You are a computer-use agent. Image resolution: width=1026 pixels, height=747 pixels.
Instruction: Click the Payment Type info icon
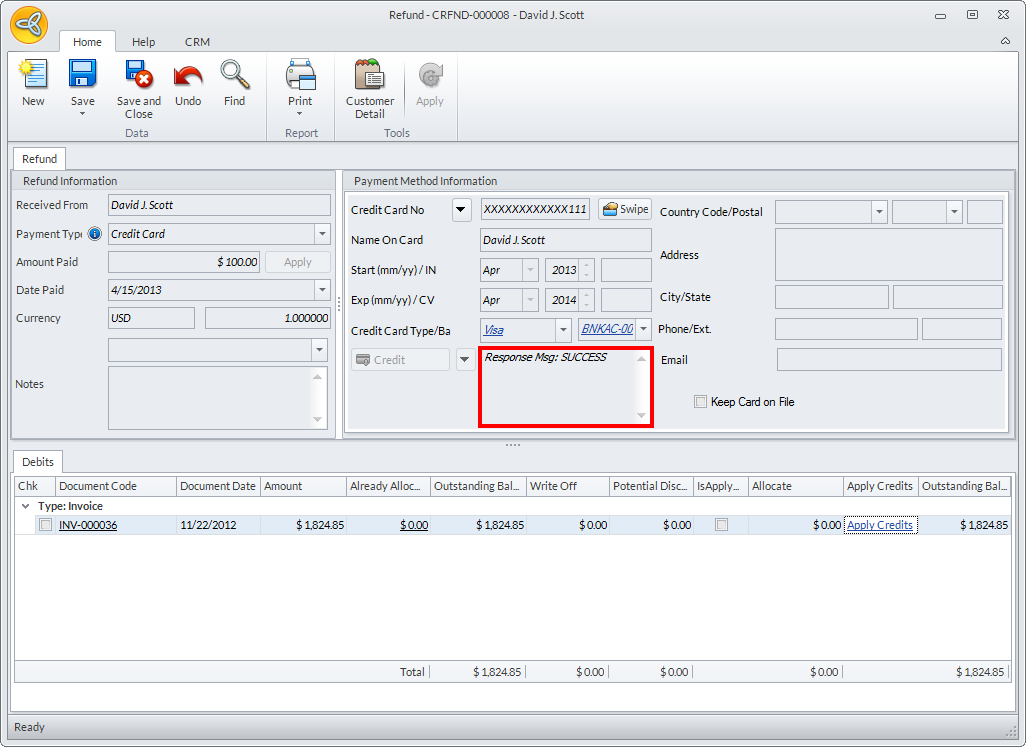[95, 234]
